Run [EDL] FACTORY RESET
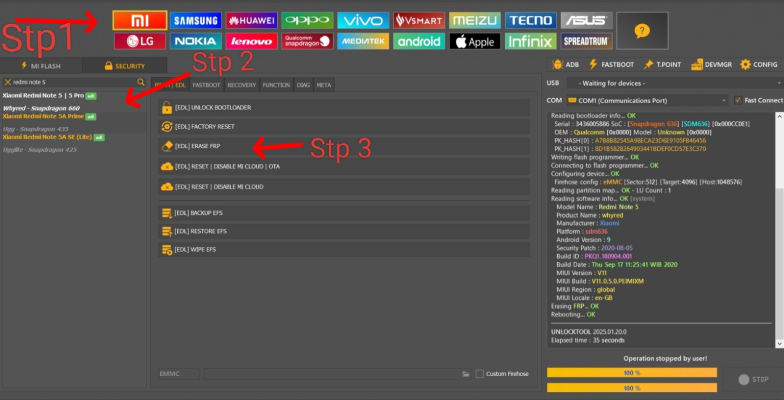Screen dimensions: 784x400 pyautogui.click(x=344, y=126)
